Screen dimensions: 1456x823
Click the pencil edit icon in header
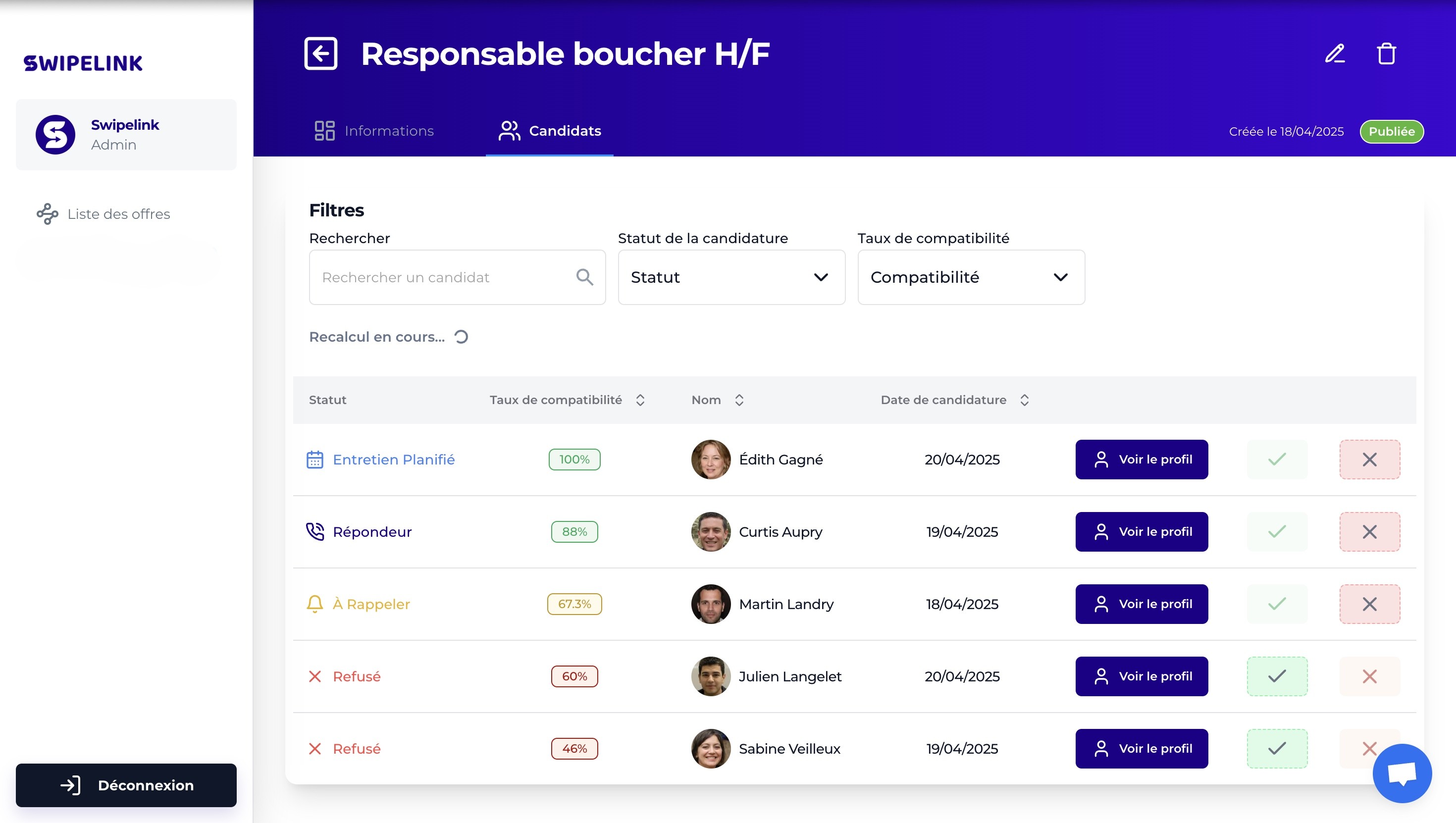point(1335,53)
